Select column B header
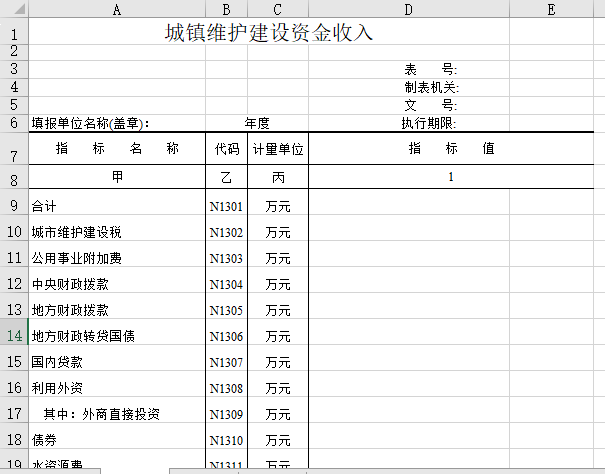The height and width of the screenshot is (474, 605). tap(226, 9)
